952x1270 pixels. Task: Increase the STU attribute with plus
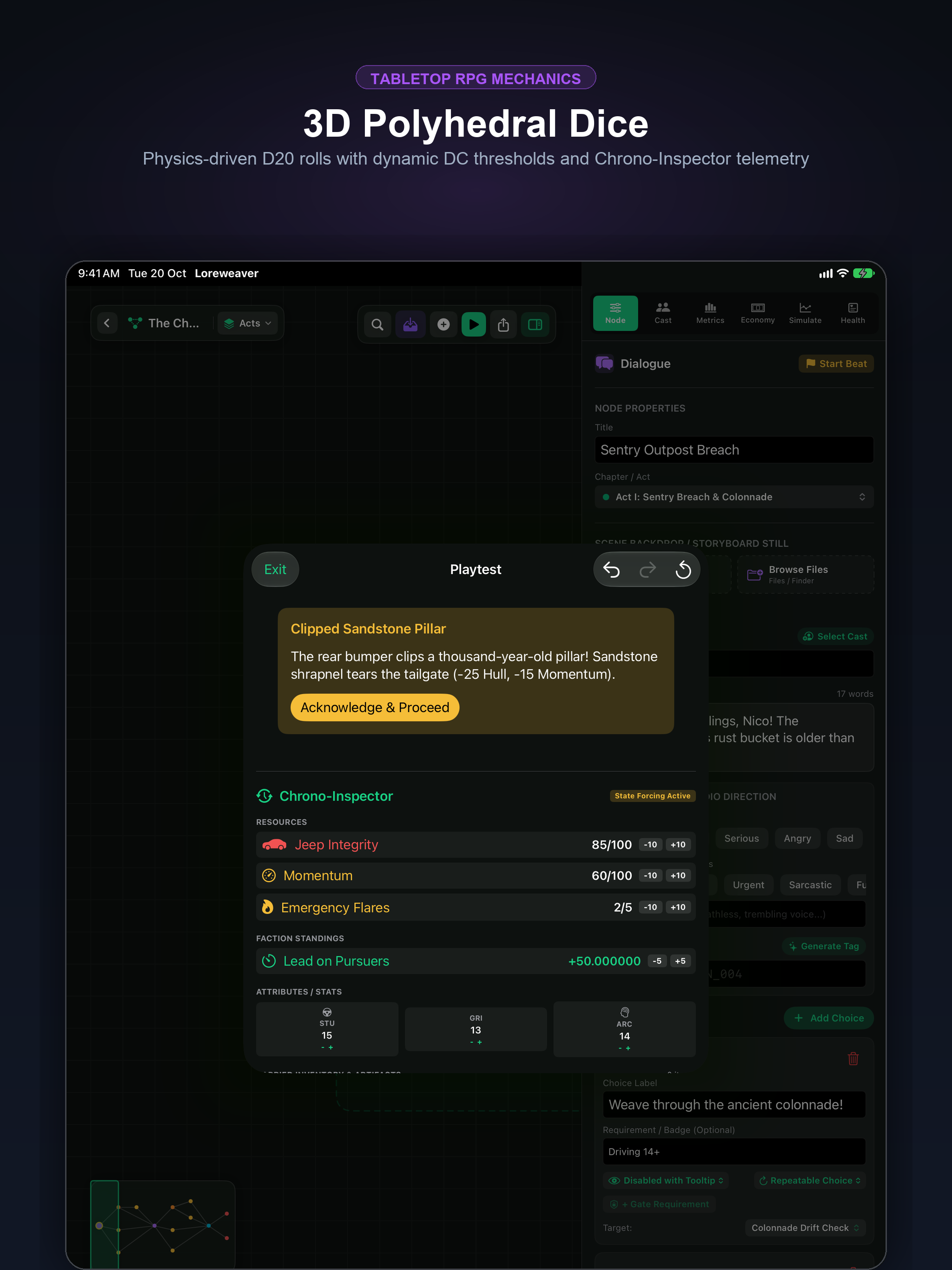tap(331, 1048)
